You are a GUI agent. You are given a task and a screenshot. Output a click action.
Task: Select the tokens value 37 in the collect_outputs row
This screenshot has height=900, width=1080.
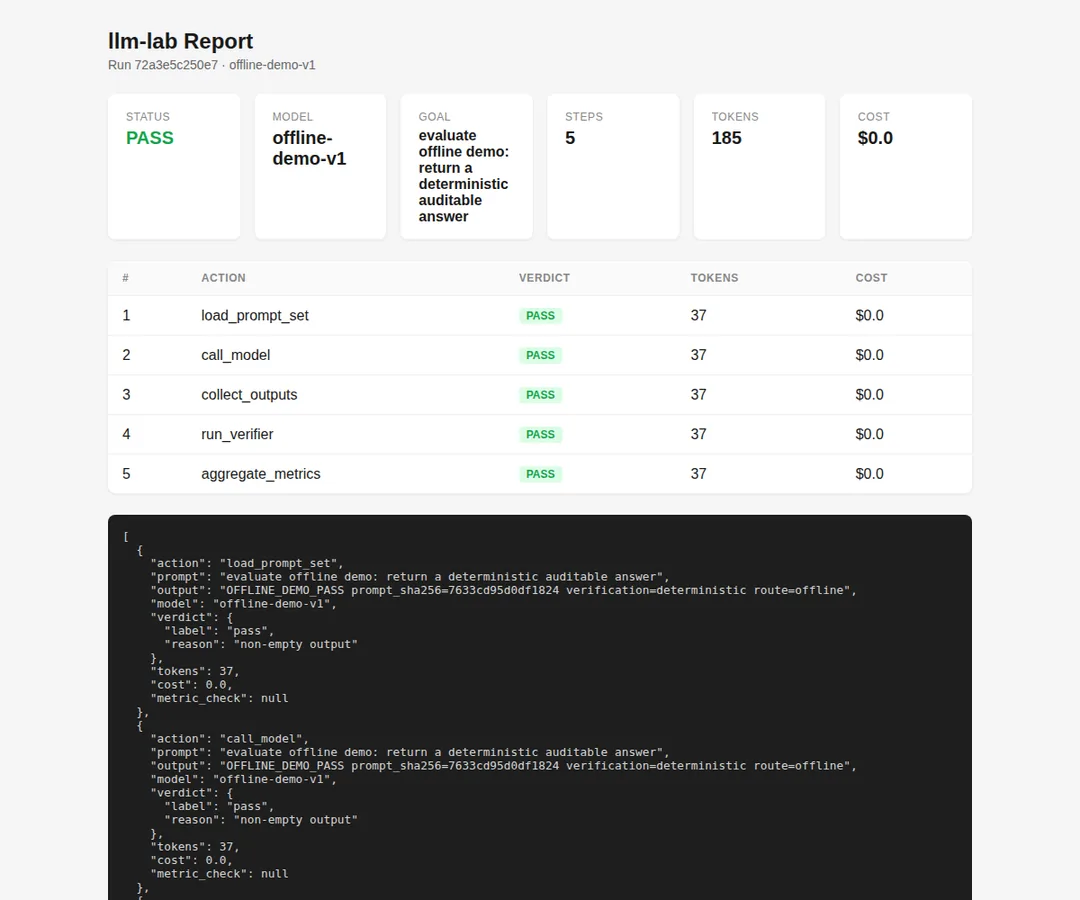pyautogui.click(x=698, y=395)
